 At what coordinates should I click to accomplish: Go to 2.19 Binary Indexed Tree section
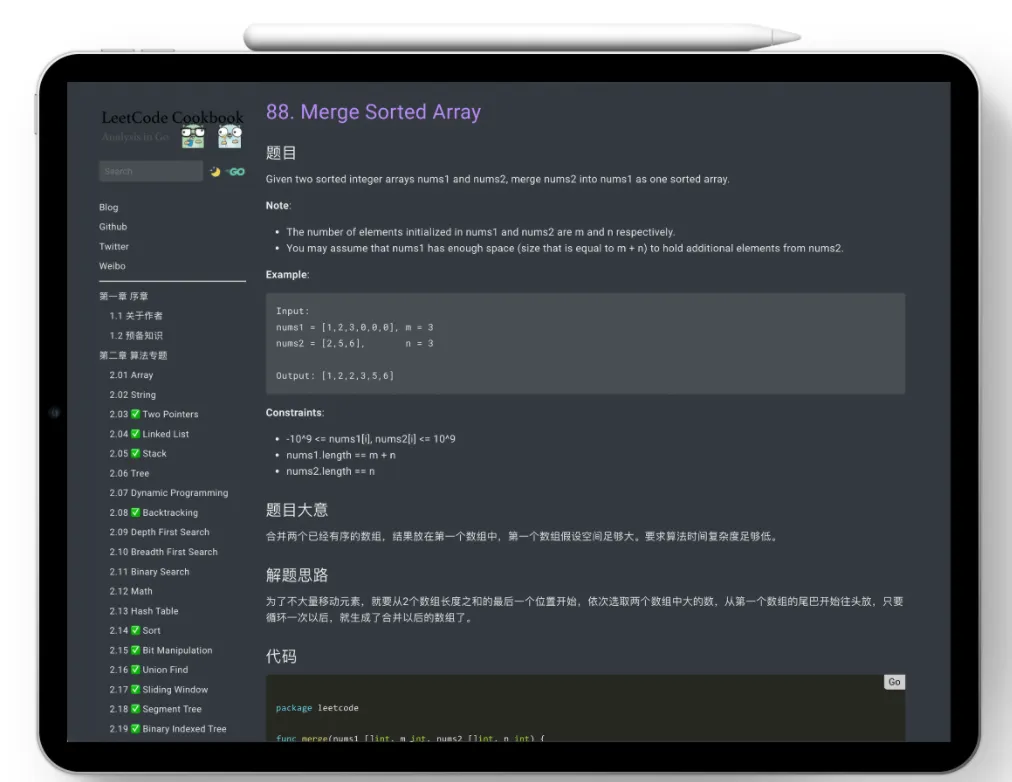pos(168,729)
